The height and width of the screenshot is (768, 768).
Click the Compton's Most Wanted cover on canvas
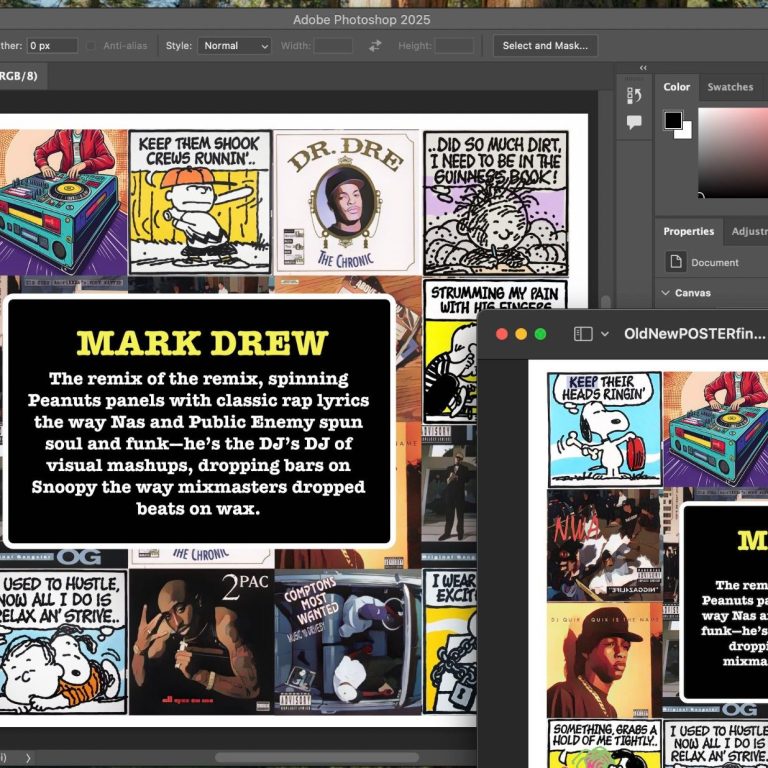click(x=347, y=642)
